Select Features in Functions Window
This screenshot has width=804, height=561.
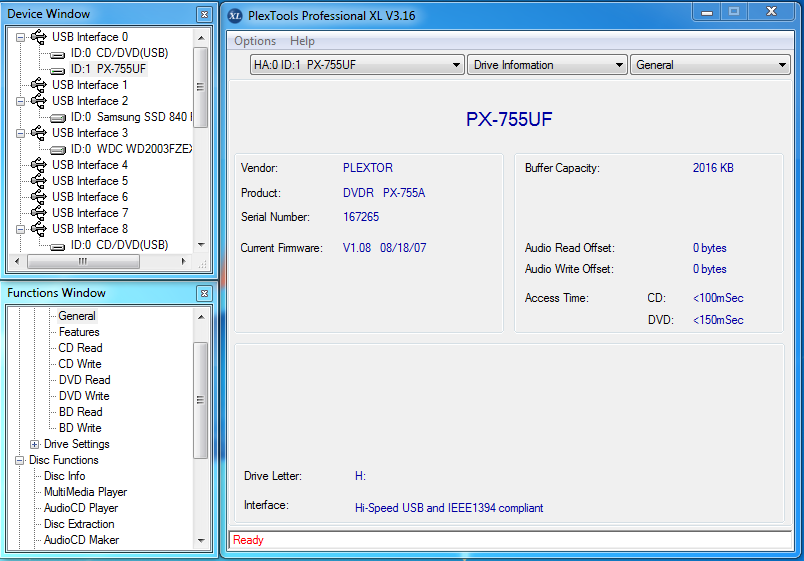(x=78, y=332)
